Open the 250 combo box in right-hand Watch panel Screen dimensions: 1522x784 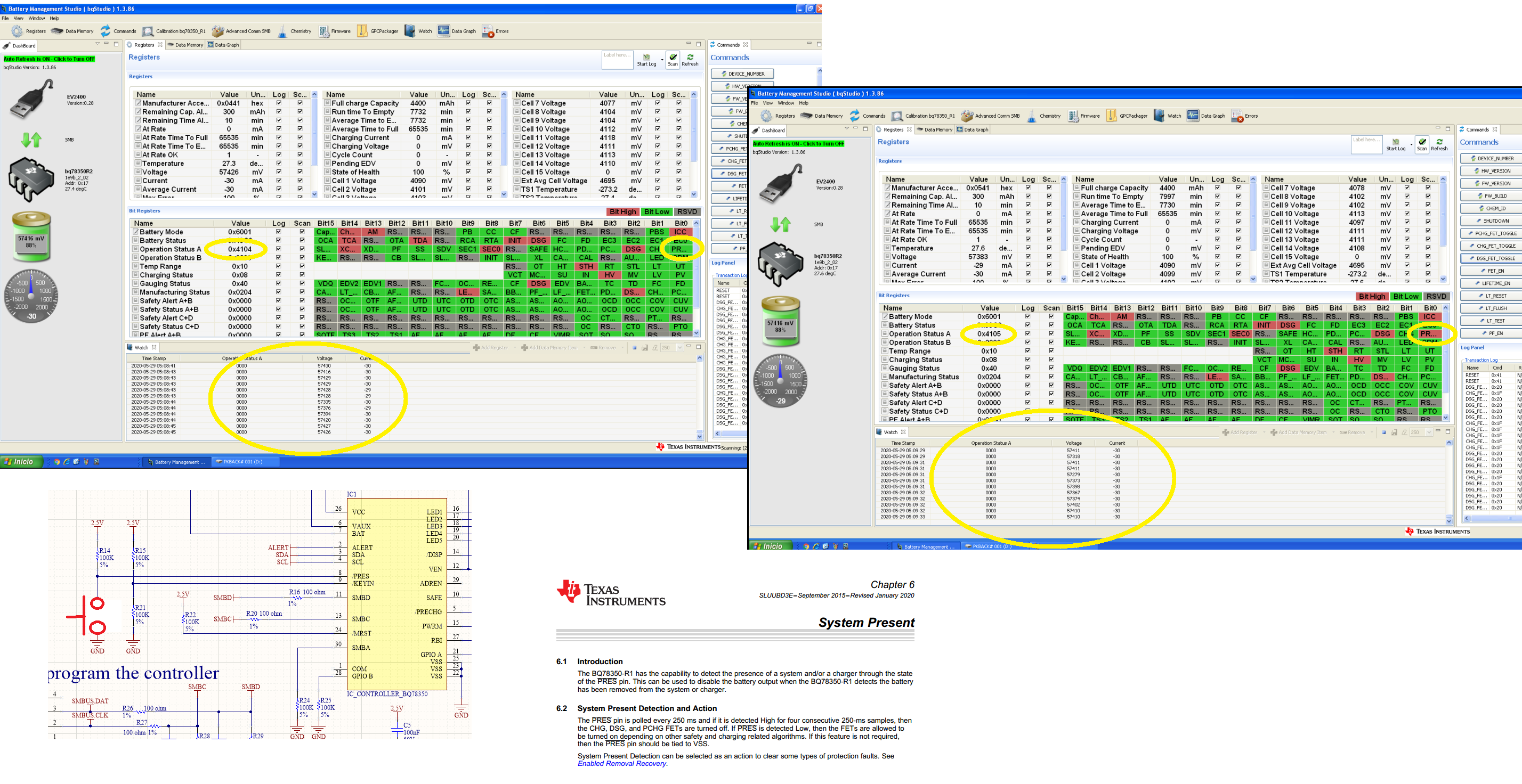[1429, 432]
